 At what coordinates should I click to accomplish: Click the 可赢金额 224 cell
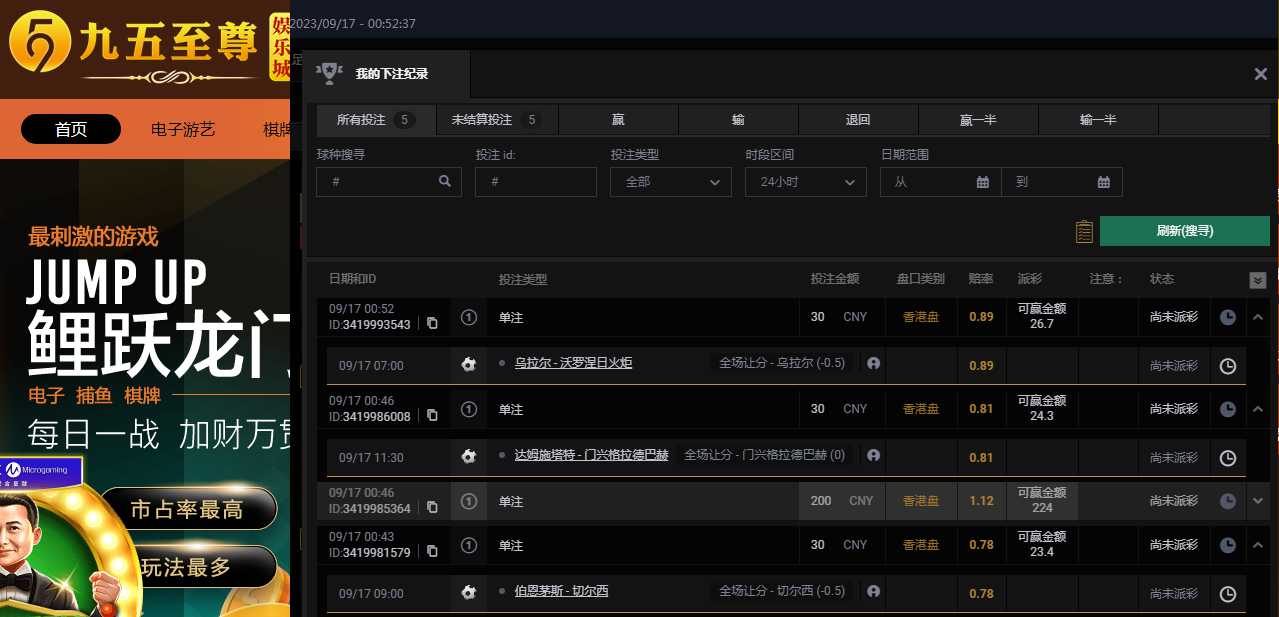(x=1042, y=500)
